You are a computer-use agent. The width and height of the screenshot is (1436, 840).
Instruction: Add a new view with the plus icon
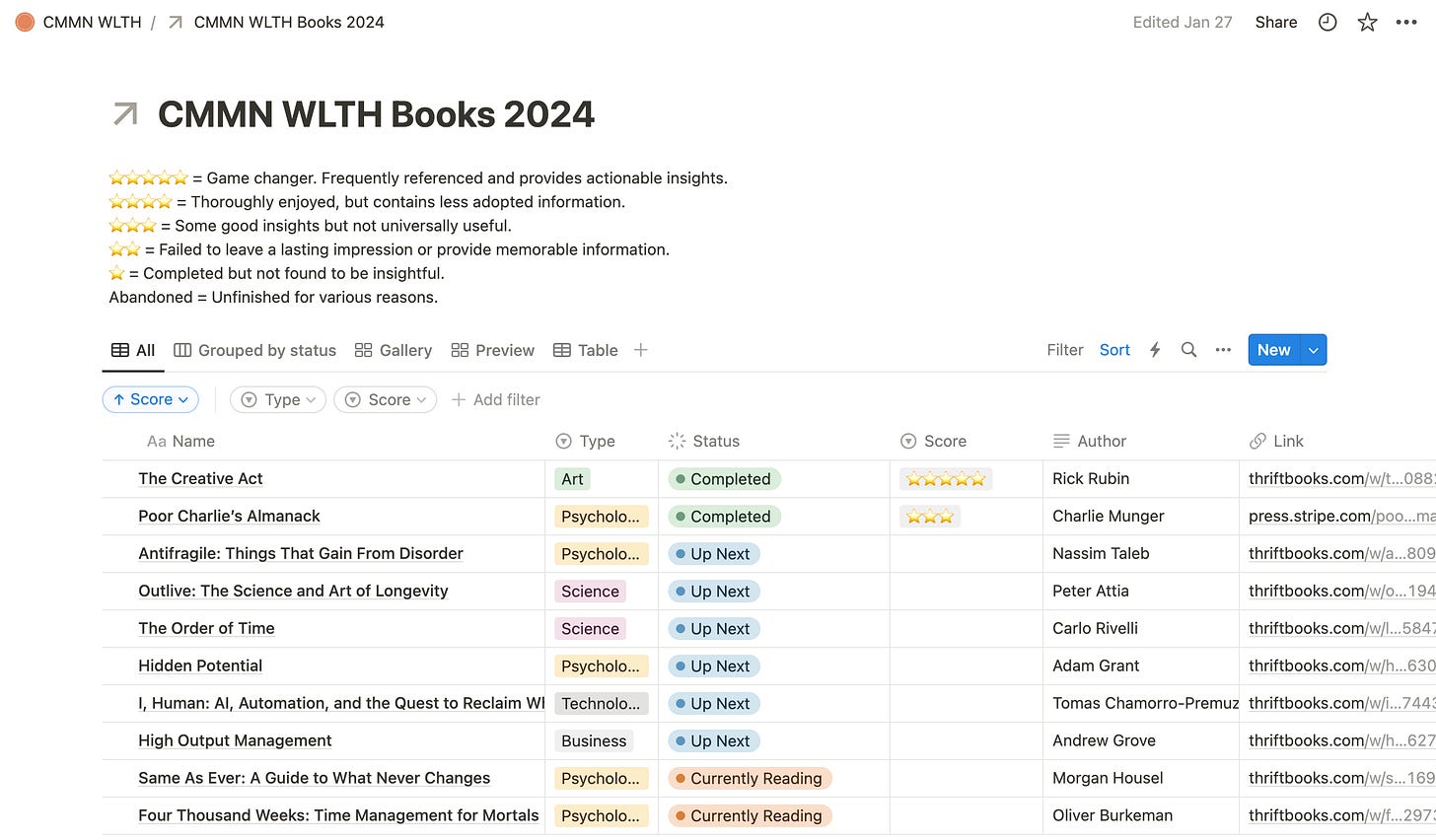click(640, 350)
